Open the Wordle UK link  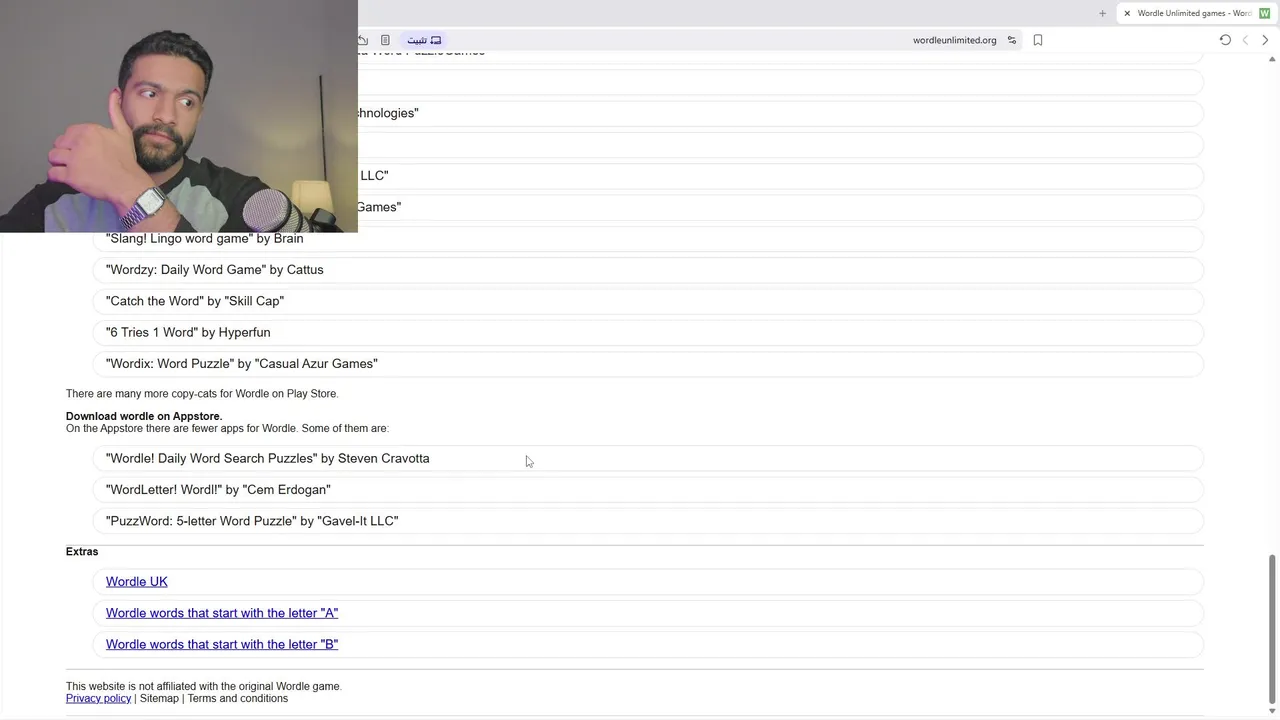(137, 581)
